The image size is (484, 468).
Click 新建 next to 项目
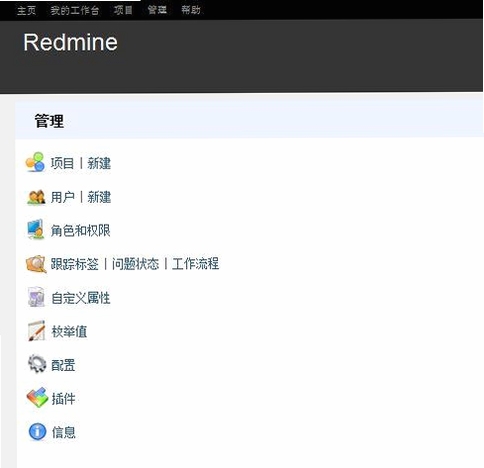(x=99, y=163)
